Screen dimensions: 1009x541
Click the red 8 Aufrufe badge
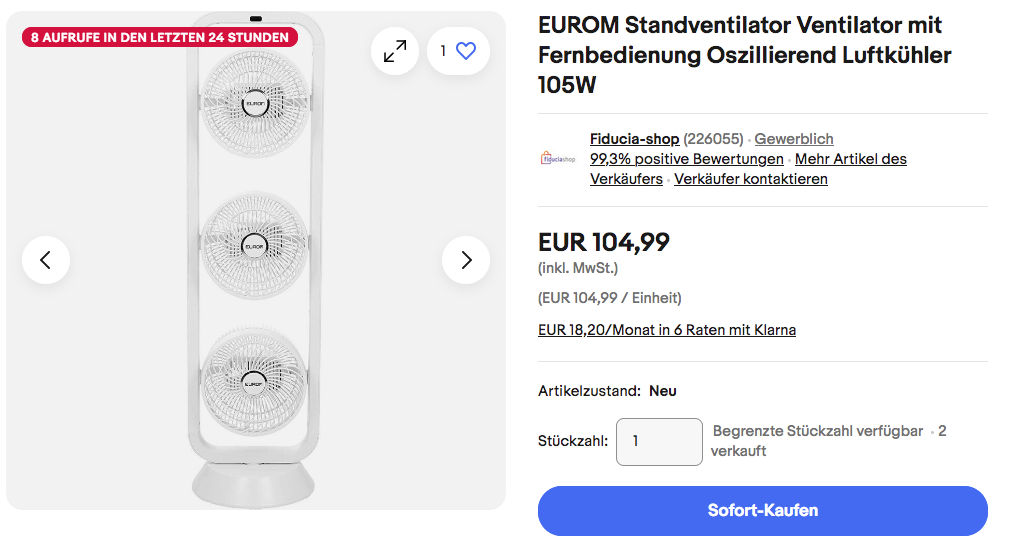coord(160,37)
